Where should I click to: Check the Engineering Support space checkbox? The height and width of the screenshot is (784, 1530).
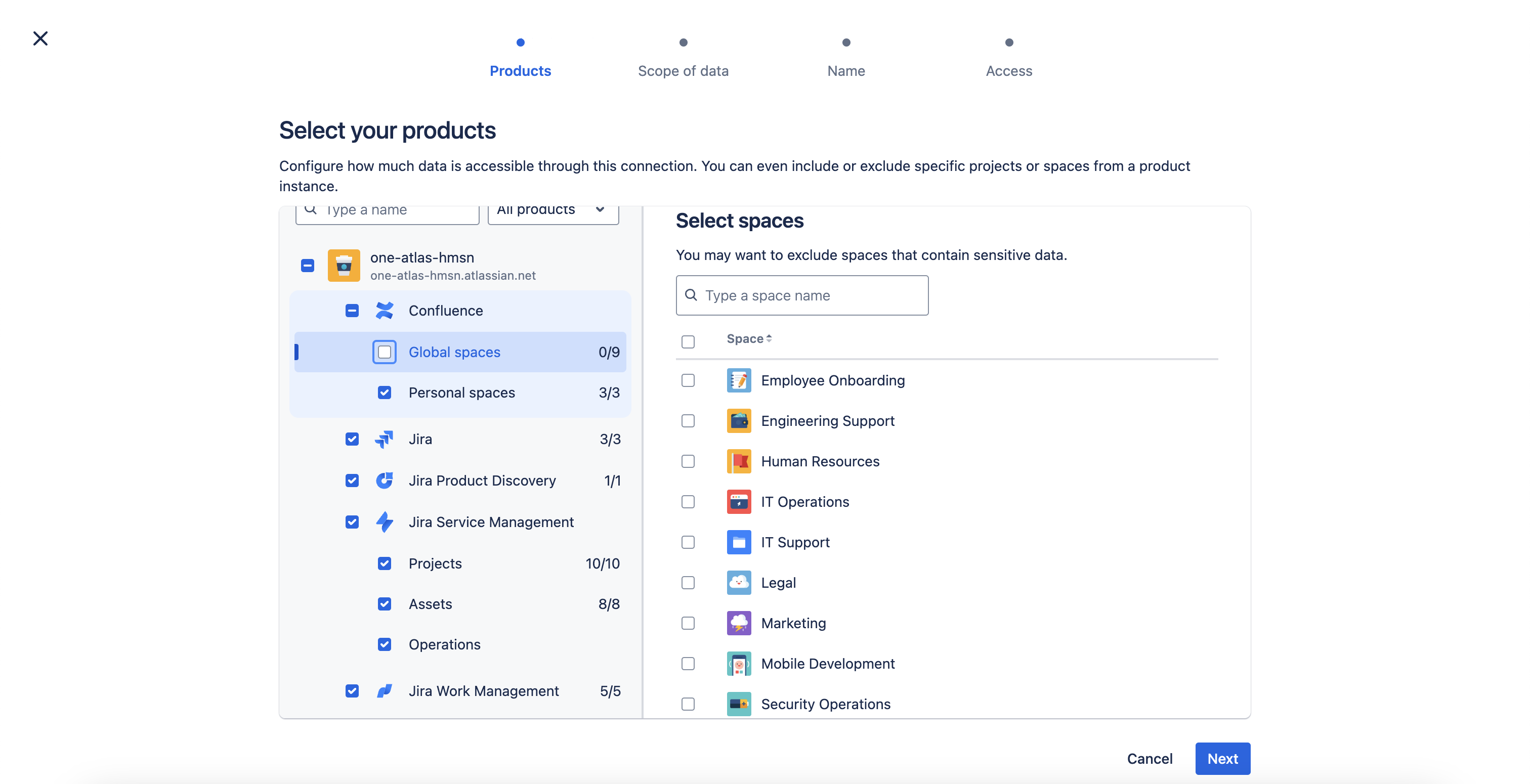688,421
